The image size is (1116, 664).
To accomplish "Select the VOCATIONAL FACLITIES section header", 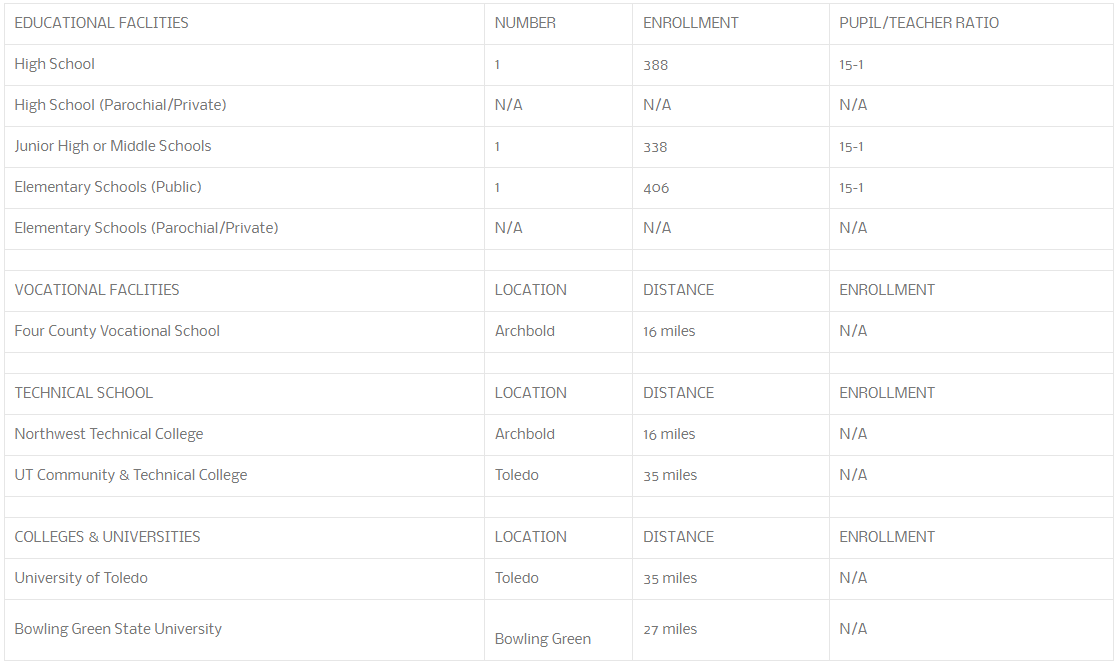I will [97, 290].
